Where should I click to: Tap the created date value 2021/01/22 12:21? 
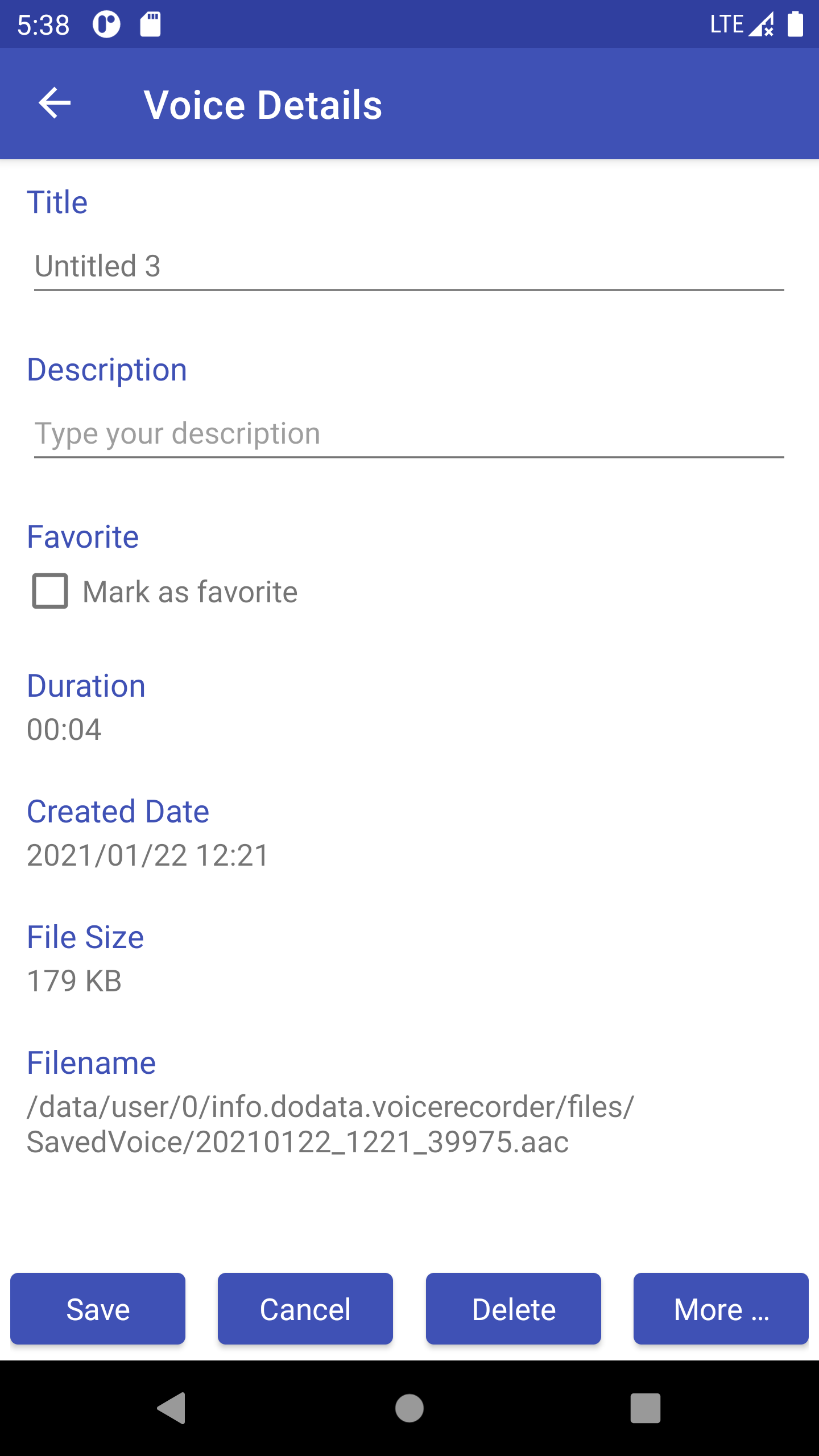[148, 855]
